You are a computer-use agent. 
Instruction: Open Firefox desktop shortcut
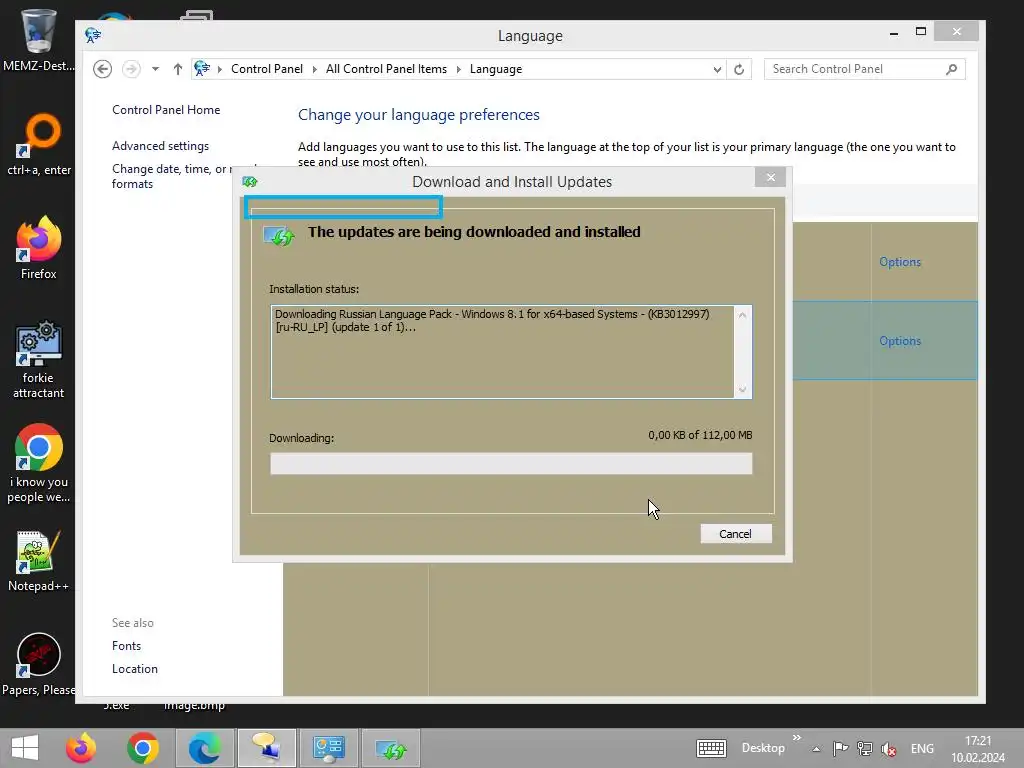39,248
